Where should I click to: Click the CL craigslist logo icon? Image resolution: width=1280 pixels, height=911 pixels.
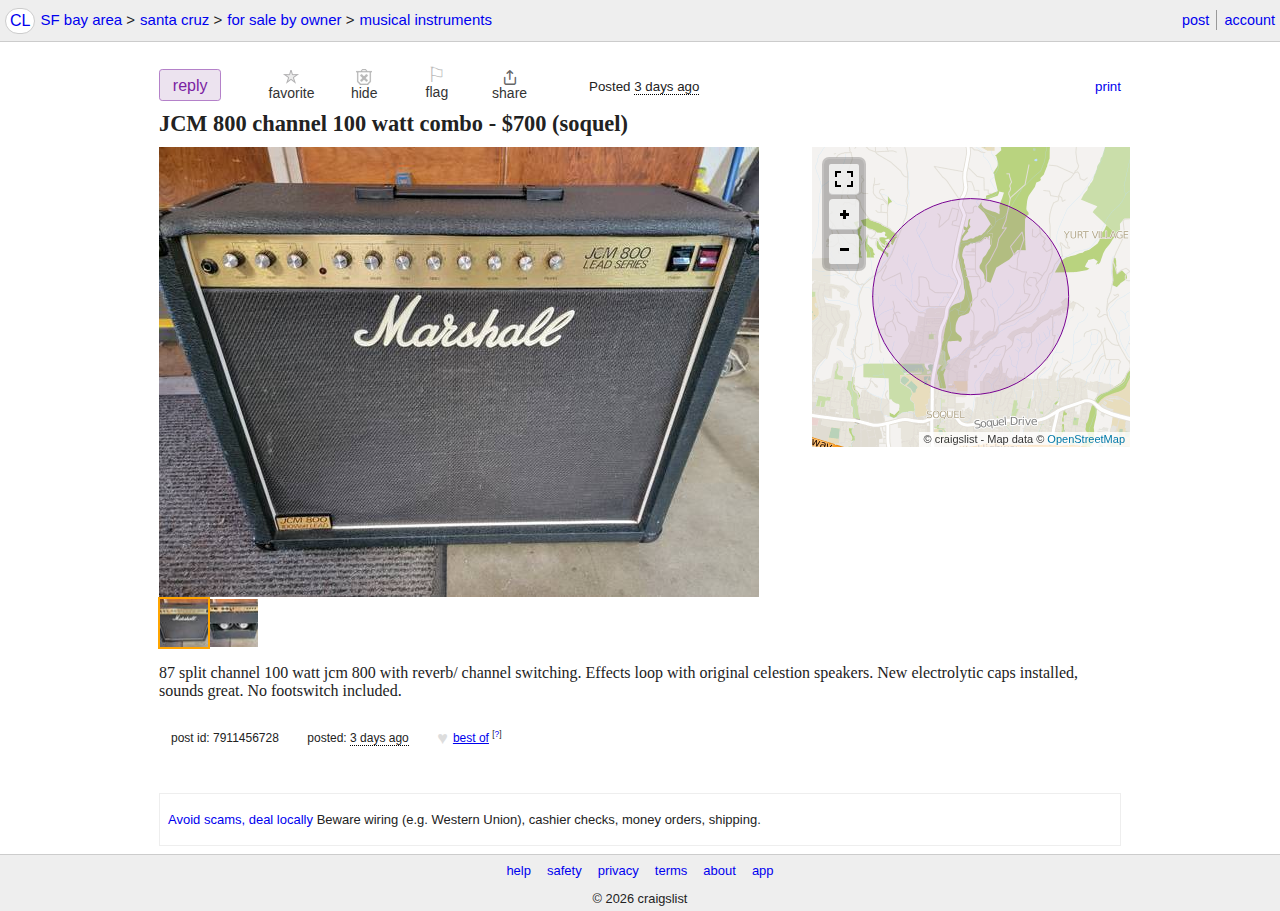(x=20, y=20)
